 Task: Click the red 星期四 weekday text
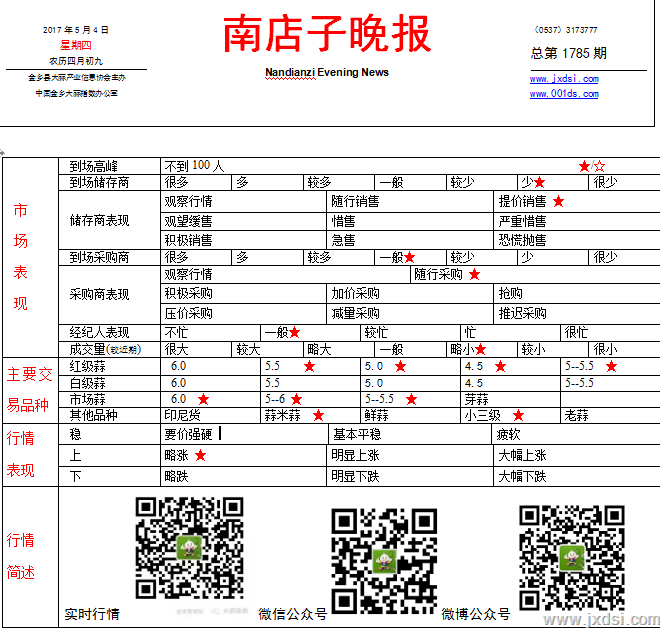[76, 45]
